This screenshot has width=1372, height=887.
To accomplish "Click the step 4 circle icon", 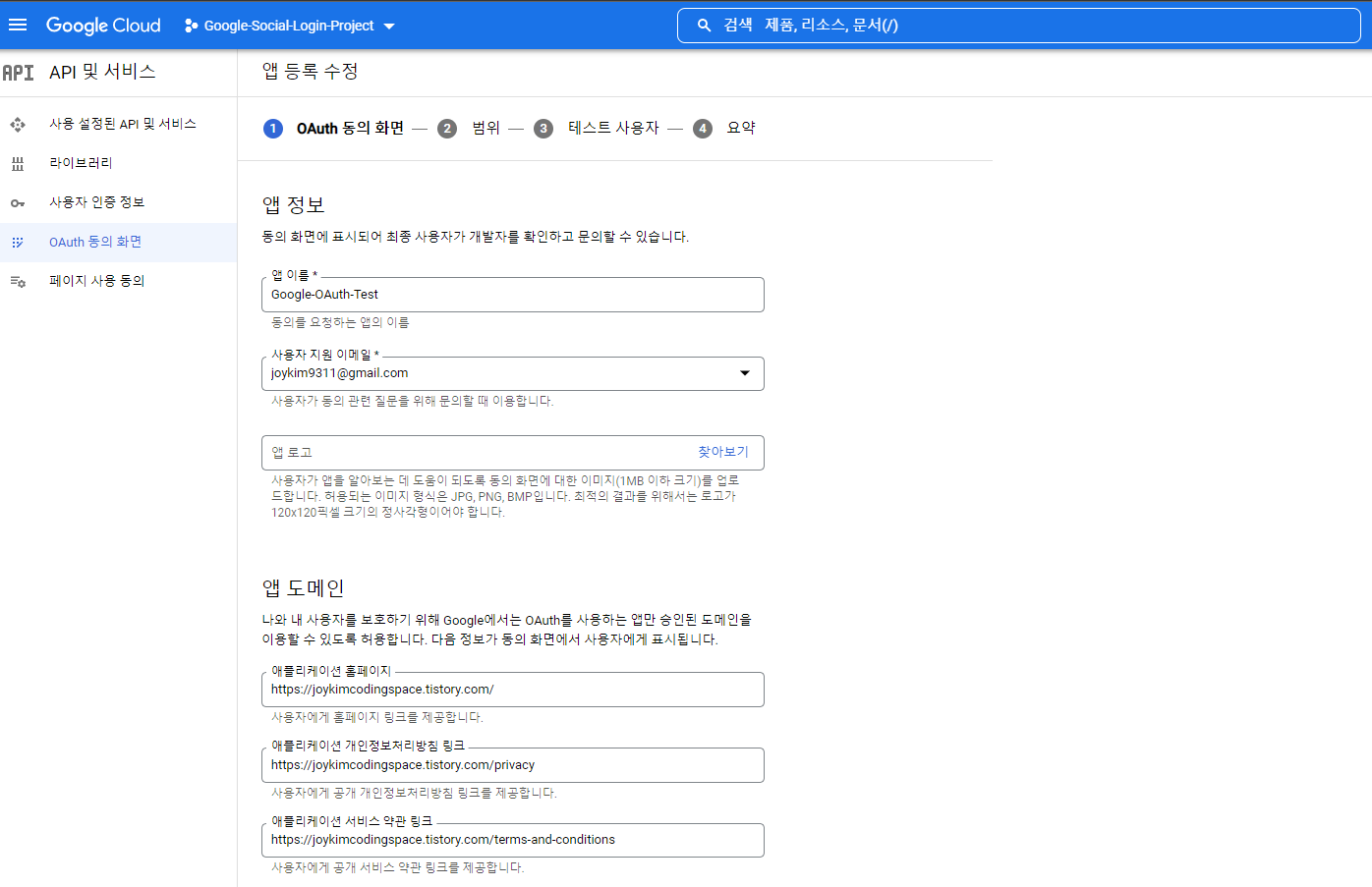I will pyautogui.click(x=703, y=129).
